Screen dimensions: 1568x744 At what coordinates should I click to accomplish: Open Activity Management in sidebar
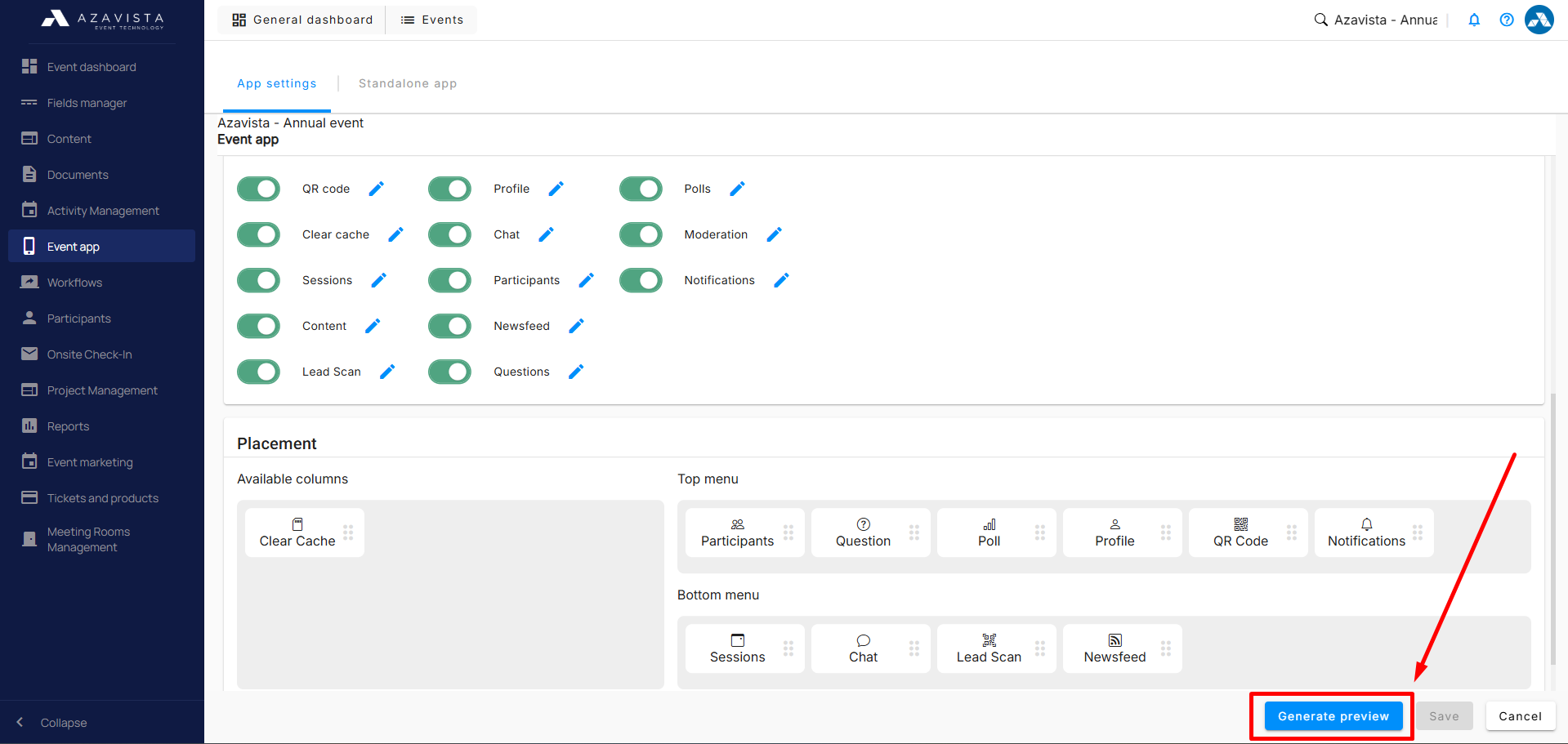(101, 211)
